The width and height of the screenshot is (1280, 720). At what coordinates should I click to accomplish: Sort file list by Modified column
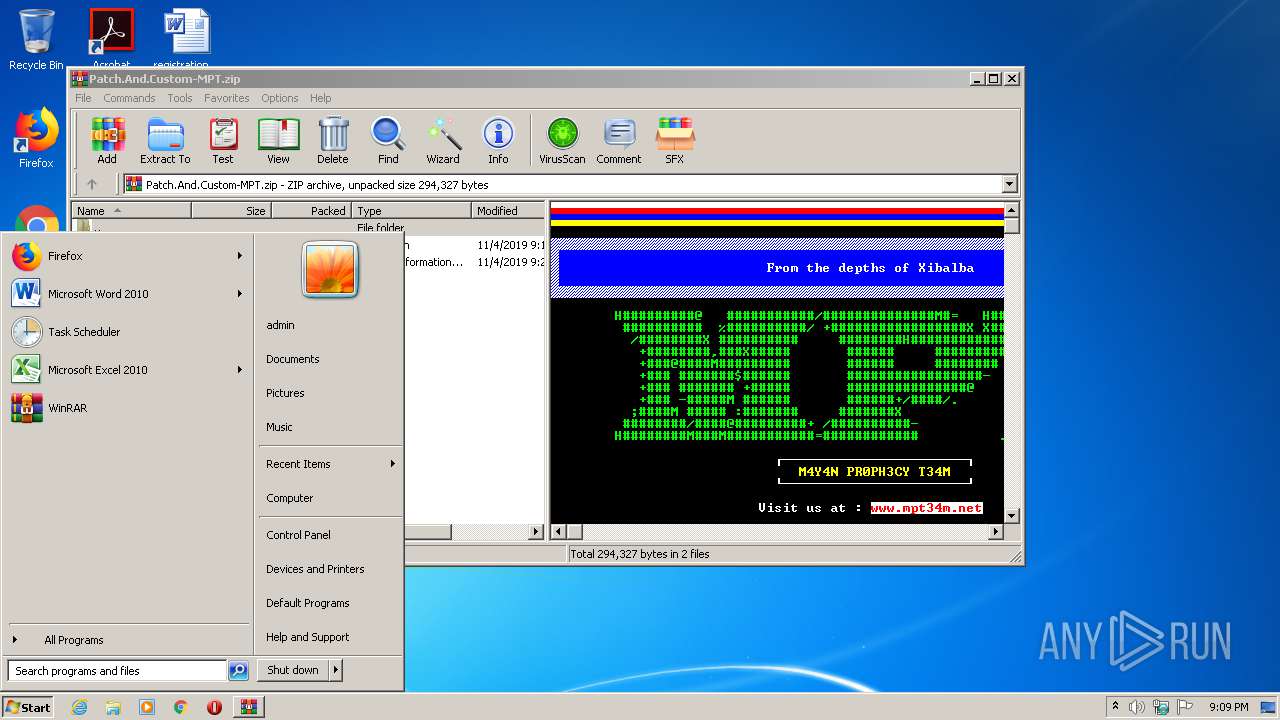coord(507,211)
